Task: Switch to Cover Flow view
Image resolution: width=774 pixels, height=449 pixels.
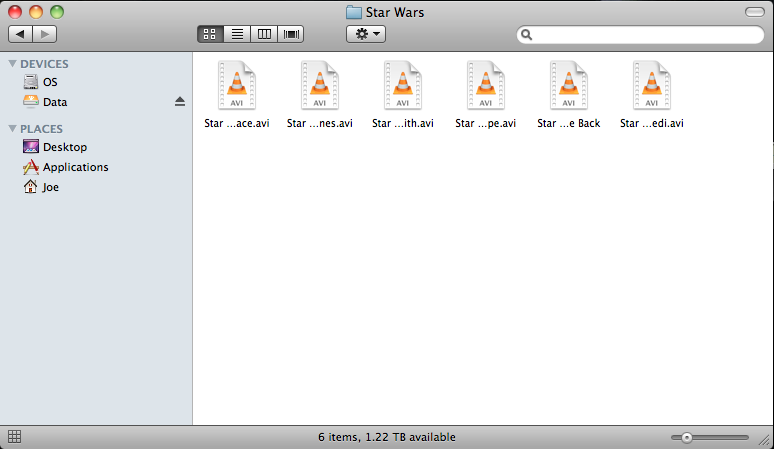Action: click(x=291, y=34)
